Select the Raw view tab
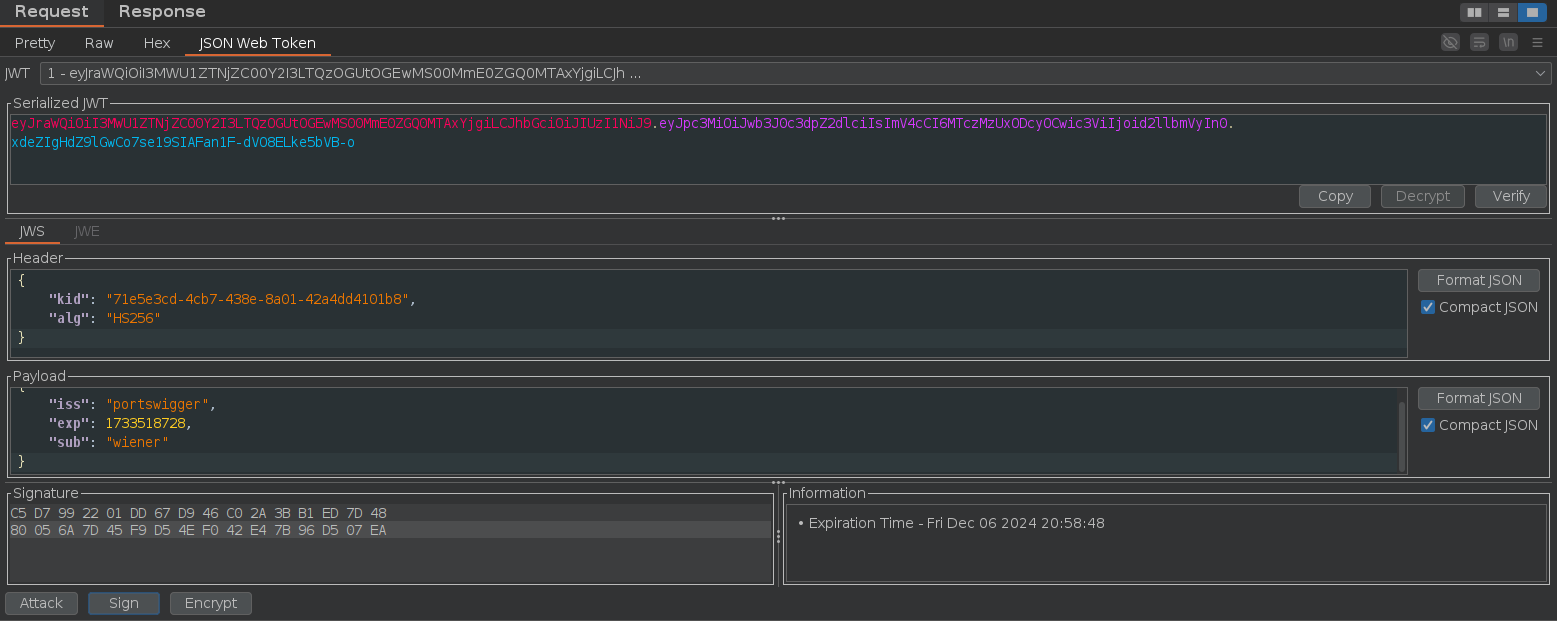Screen dimensions: 1557x621 coord(99,43)
